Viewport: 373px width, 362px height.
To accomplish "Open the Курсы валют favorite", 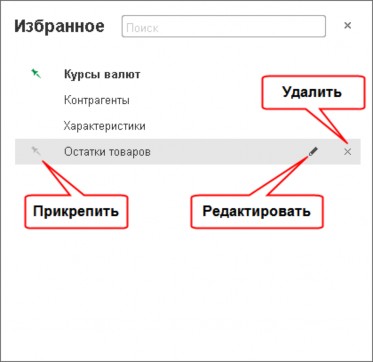I will [102, 74].
